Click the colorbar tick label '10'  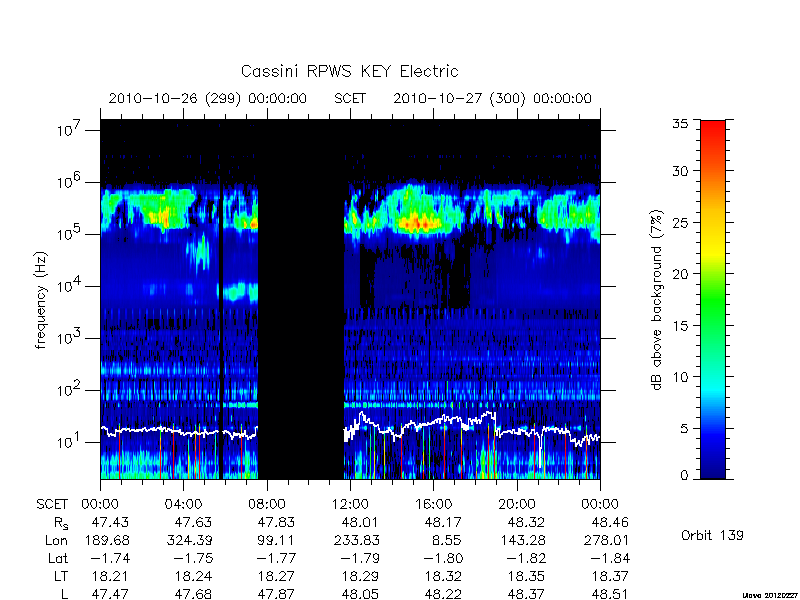coord(682,377)
